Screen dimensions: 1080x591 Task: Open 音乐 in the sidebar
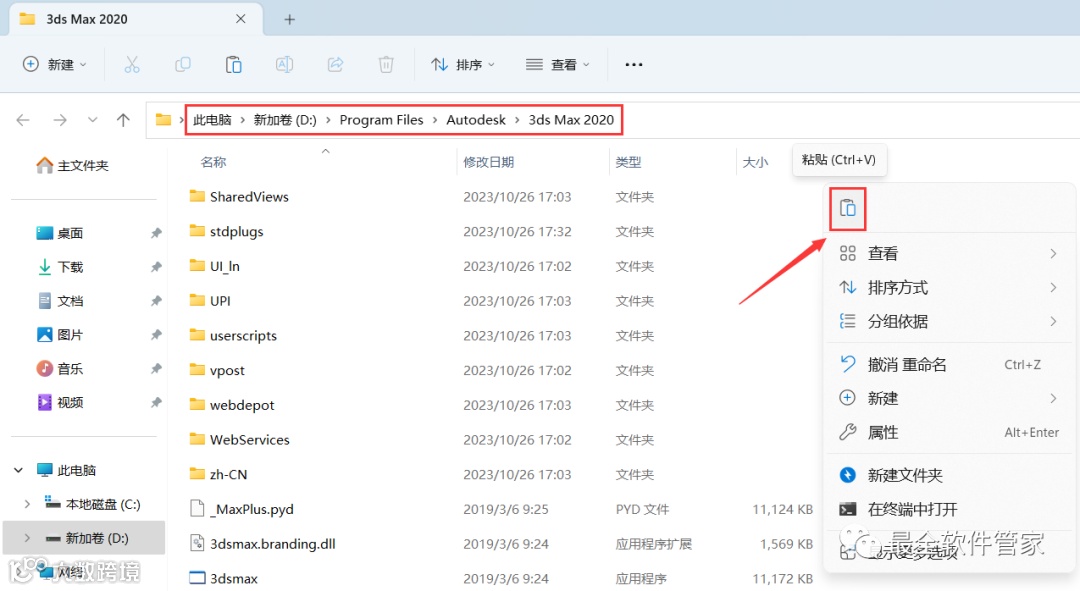point(59,369)
